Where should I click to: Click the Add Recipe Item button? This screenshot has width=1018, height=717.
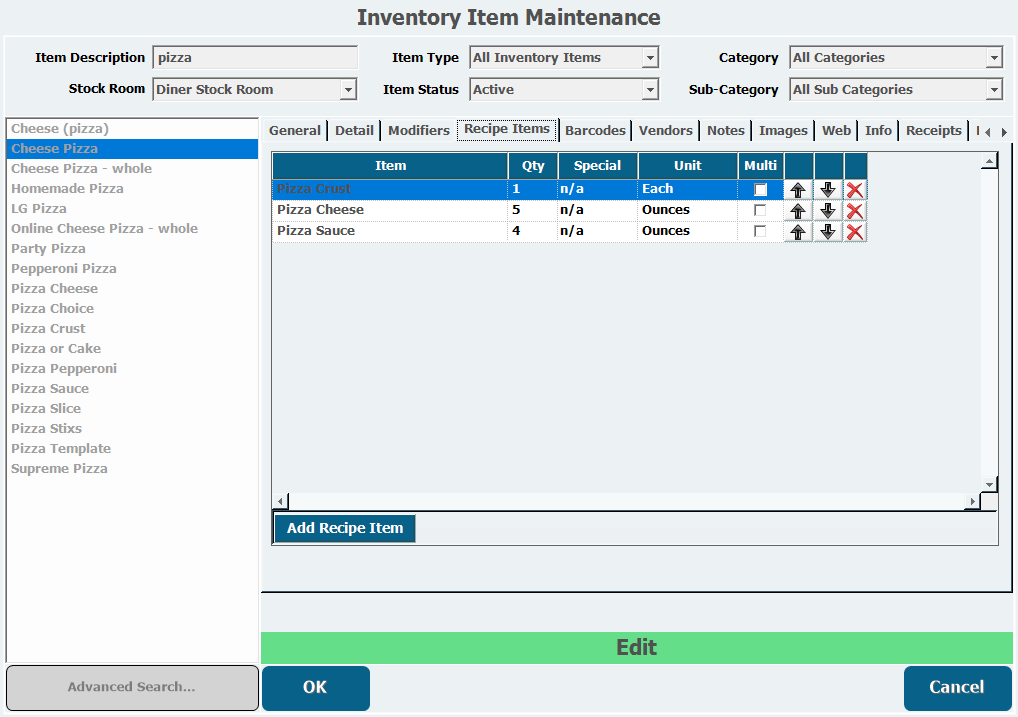tap(344, 528)
